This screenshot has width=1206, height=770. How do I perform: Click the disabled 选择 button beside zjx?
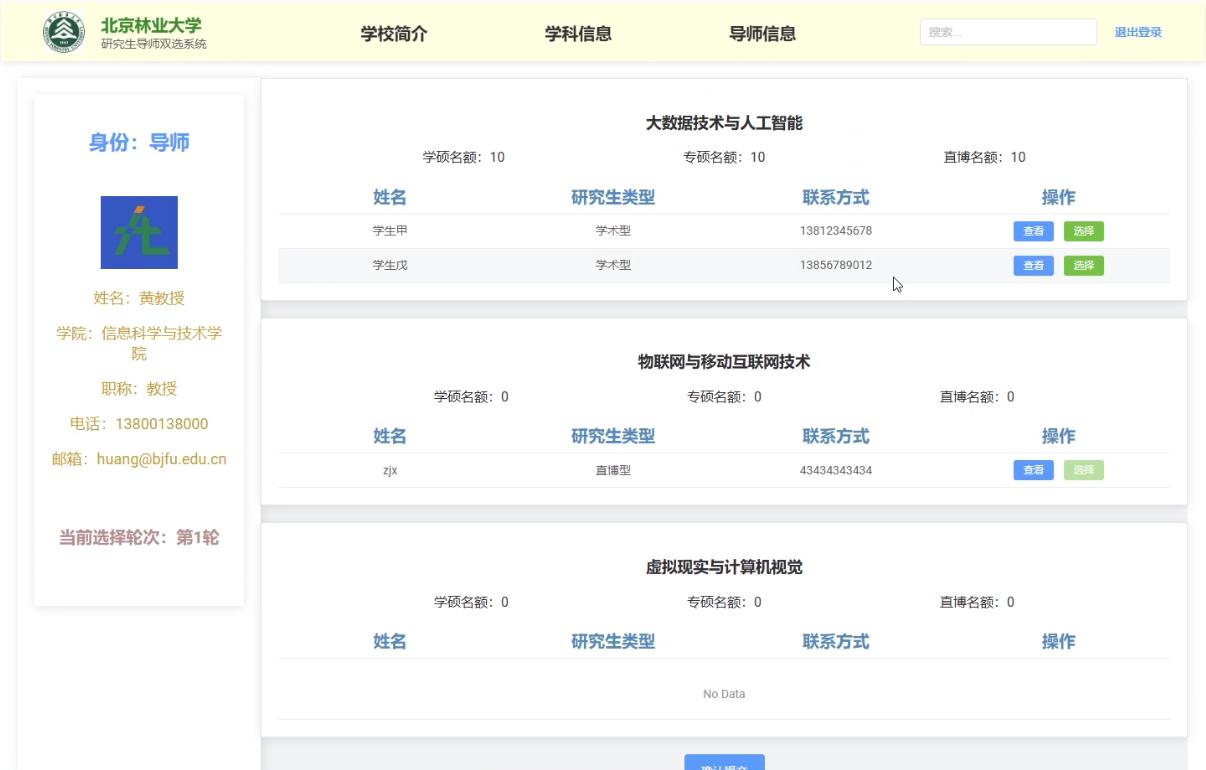click(1084, 470)
